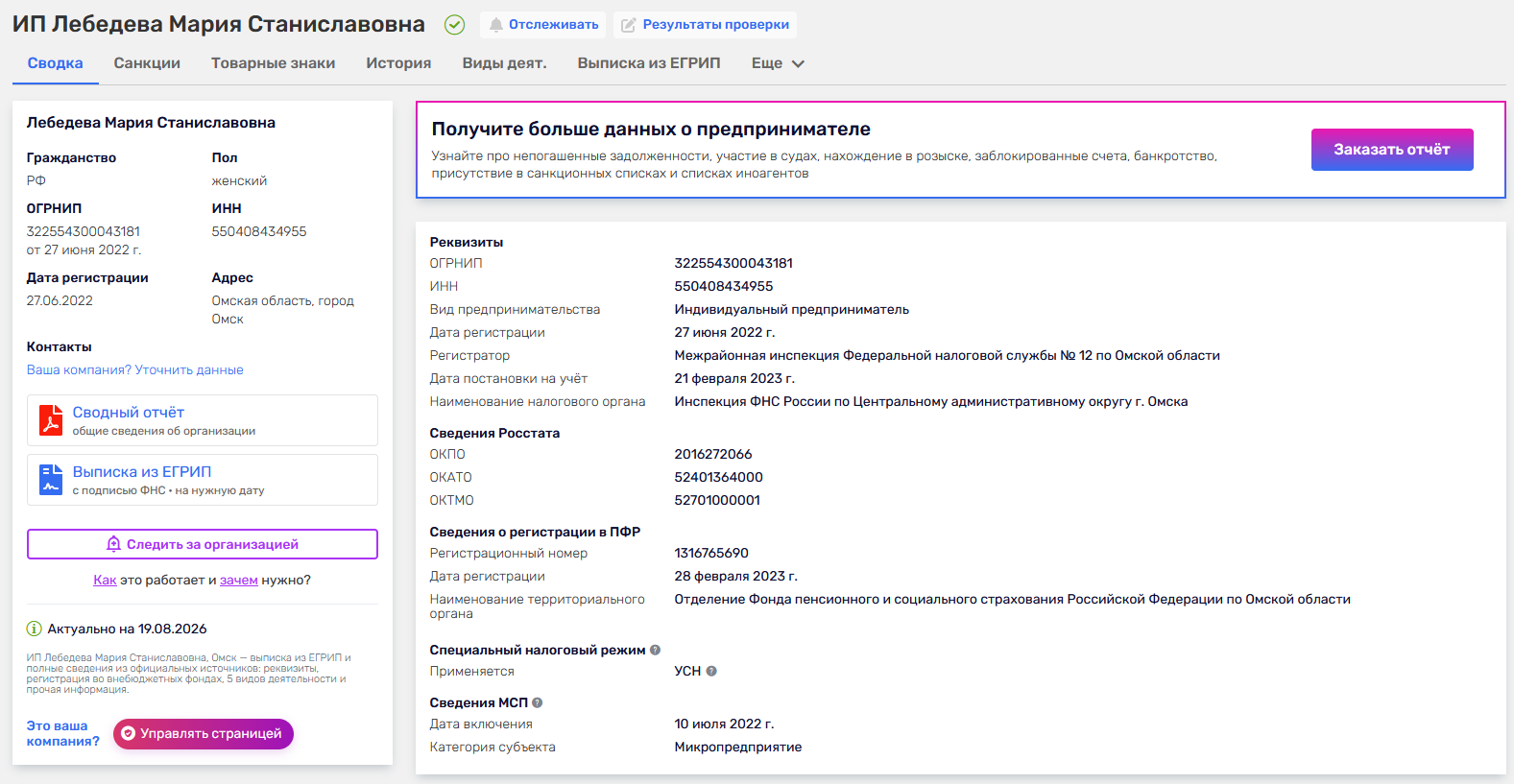Click help icon next to Сведения МСП
Screen dimensions: 1514x784
(x=538, y=702)
